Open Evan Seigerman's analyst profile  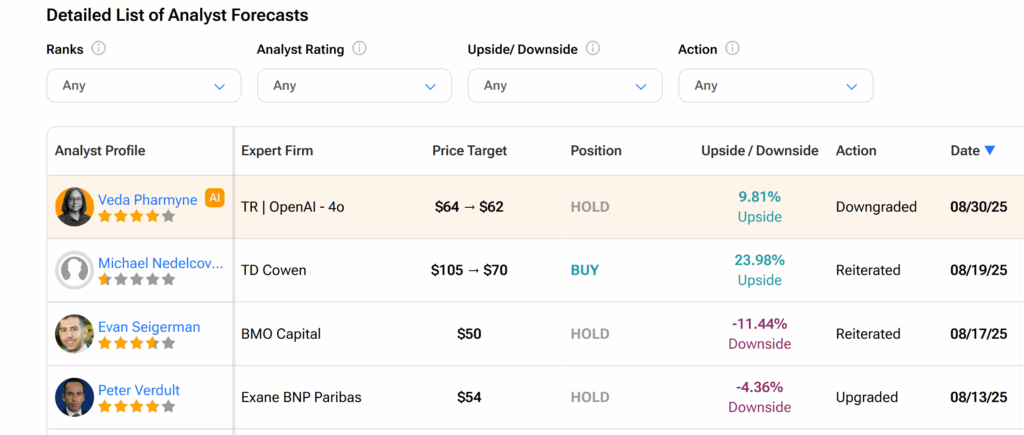click(x=149, y=326)
